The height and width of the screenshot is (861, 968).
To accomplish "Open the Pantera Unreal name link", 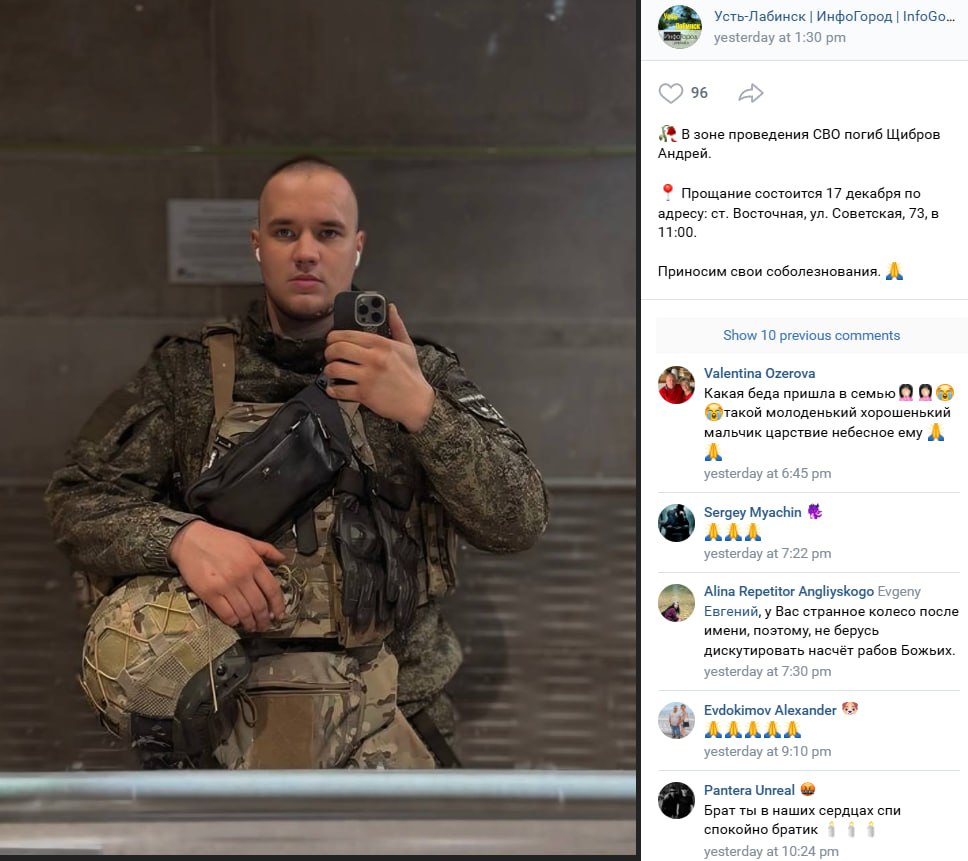I will 749,790.
